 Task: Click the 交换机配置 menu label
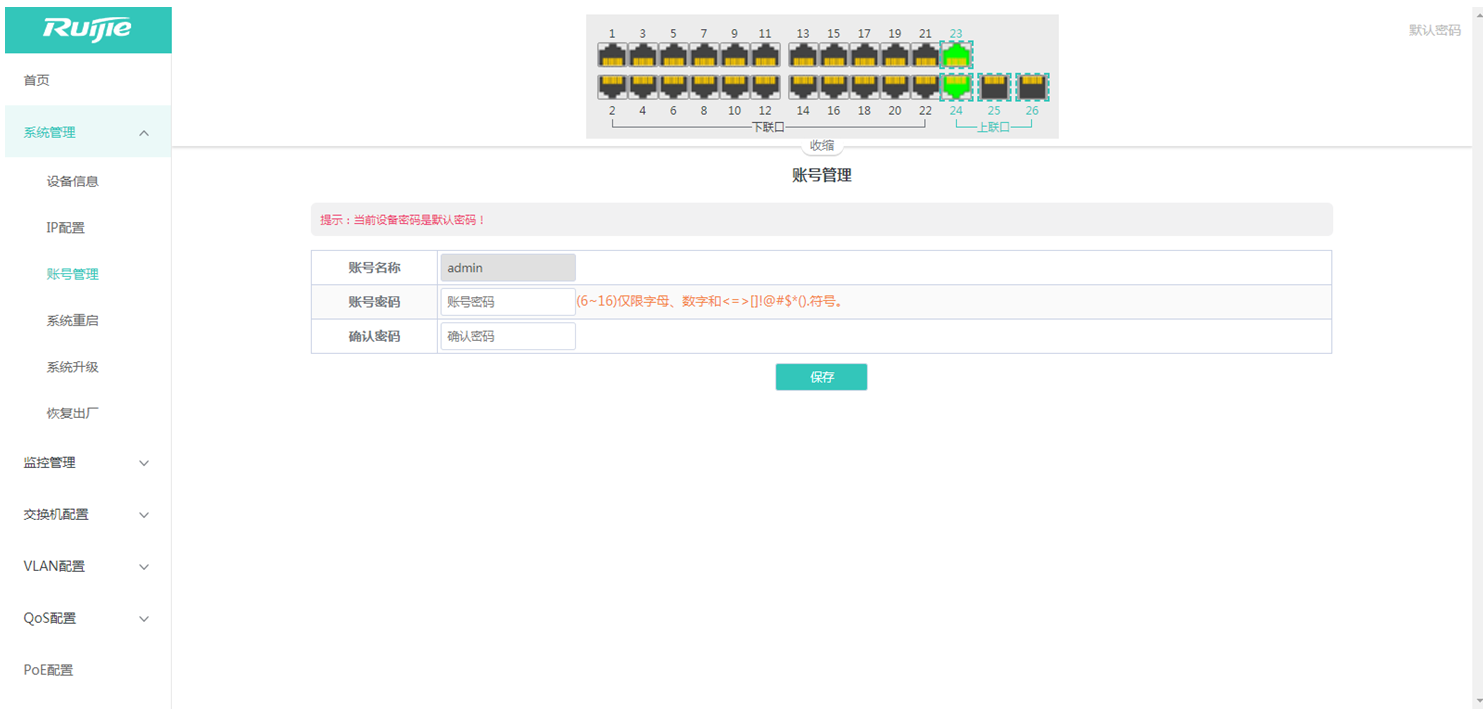(x=56, y=515)
